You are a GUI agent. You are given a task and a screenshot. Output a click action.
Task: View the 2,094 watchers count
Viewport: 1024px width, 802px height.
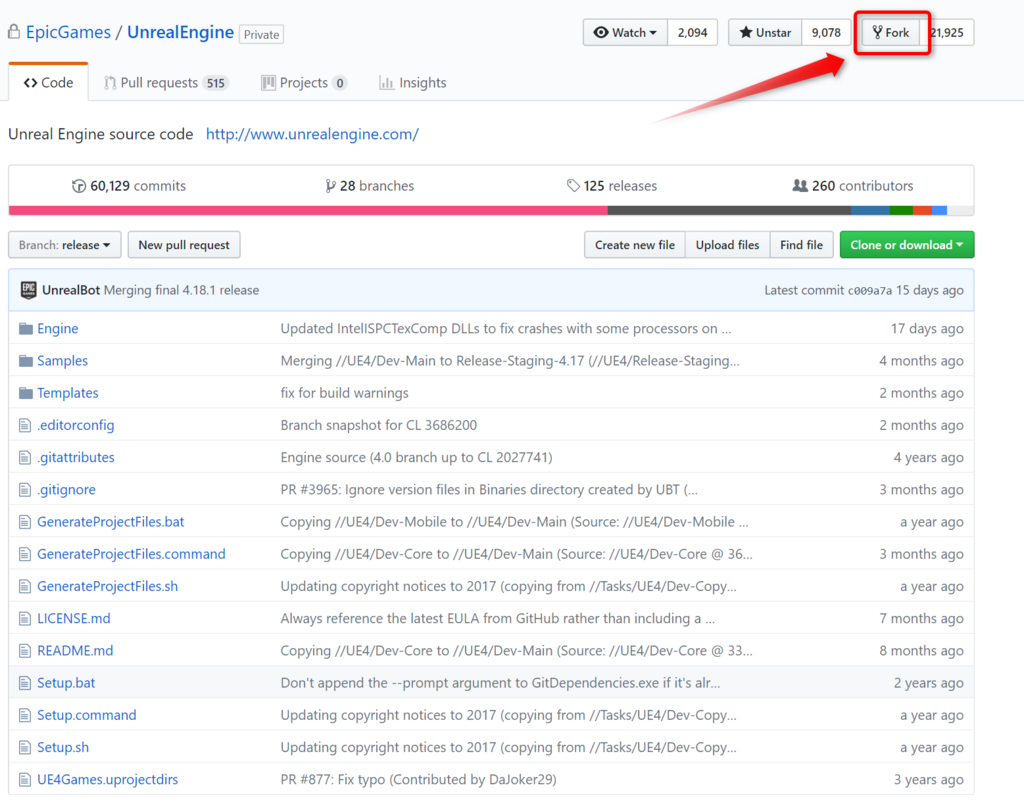(x=692, y=33)
